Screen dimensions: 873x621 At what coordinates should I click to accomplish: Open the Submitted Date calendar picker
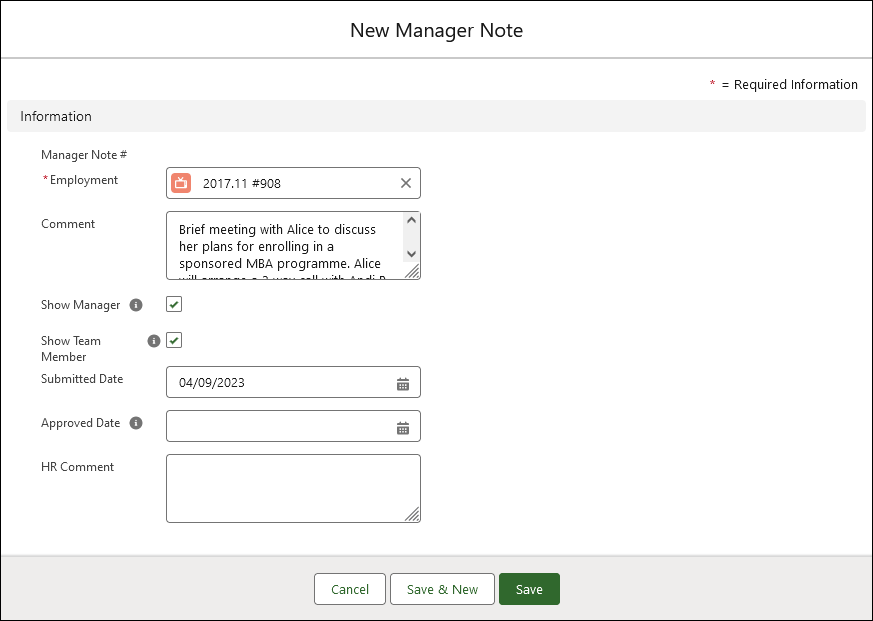pos(403,383)
